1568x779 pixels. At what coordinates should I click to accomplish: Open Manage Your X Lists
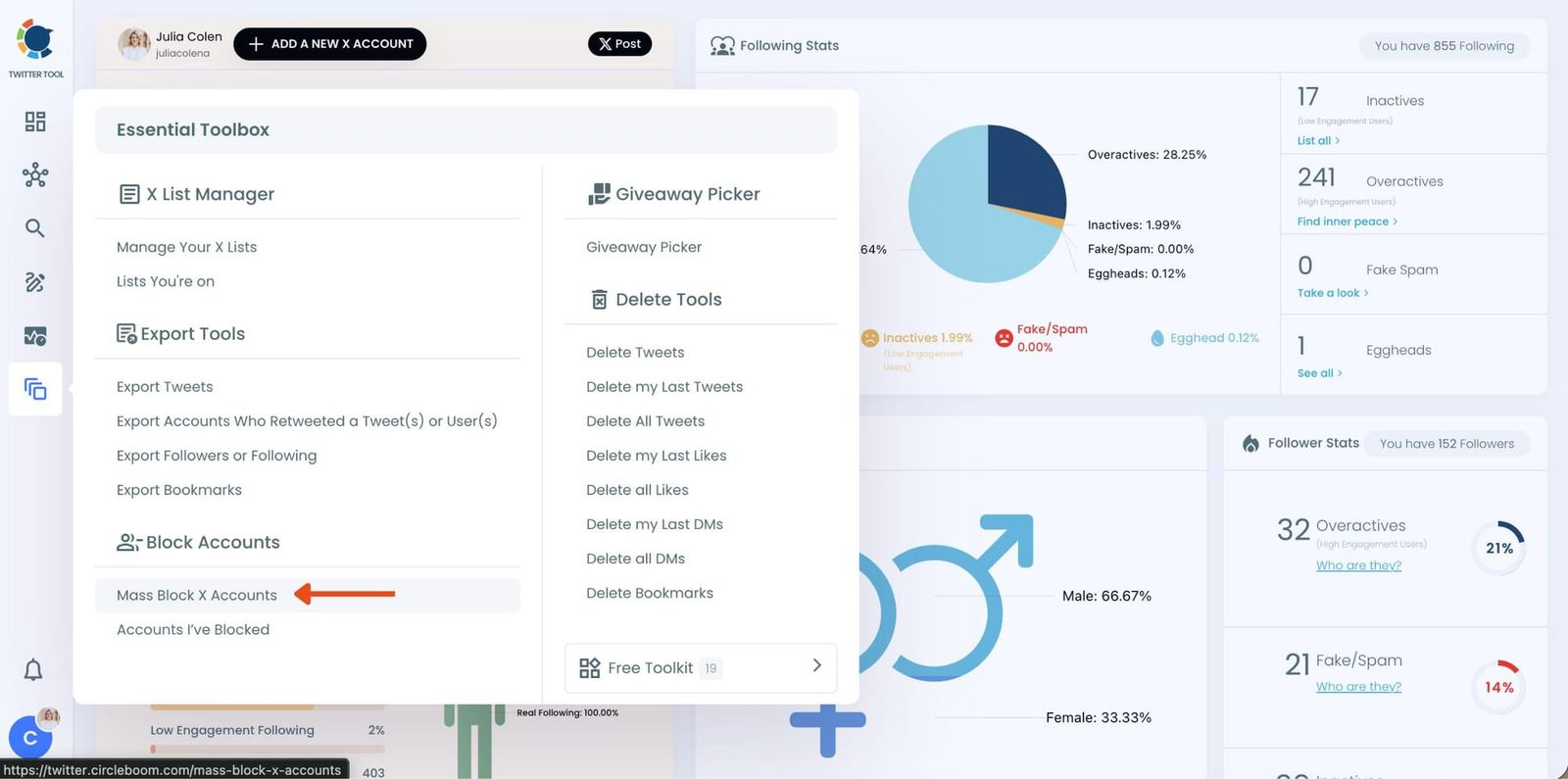coord(187,247)
